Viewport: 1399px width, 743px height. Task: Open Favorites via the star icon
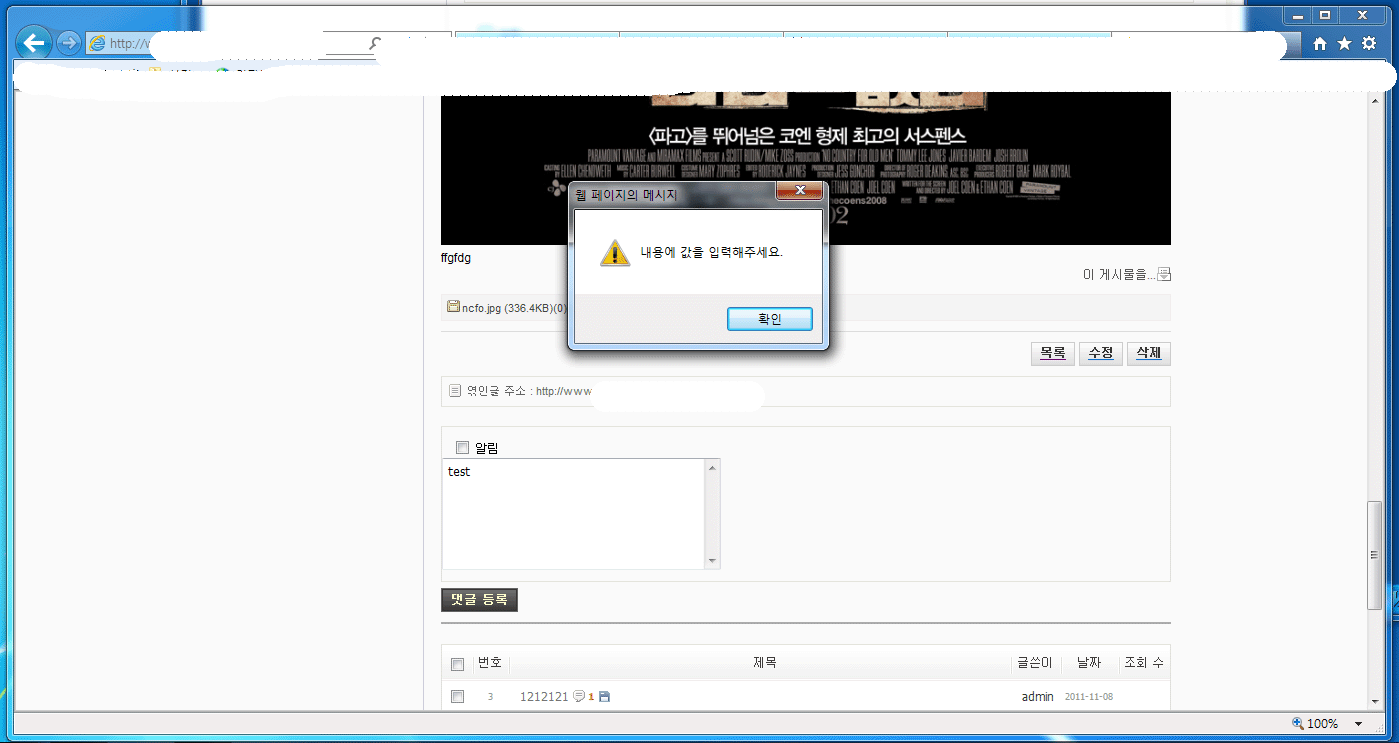1344,44
